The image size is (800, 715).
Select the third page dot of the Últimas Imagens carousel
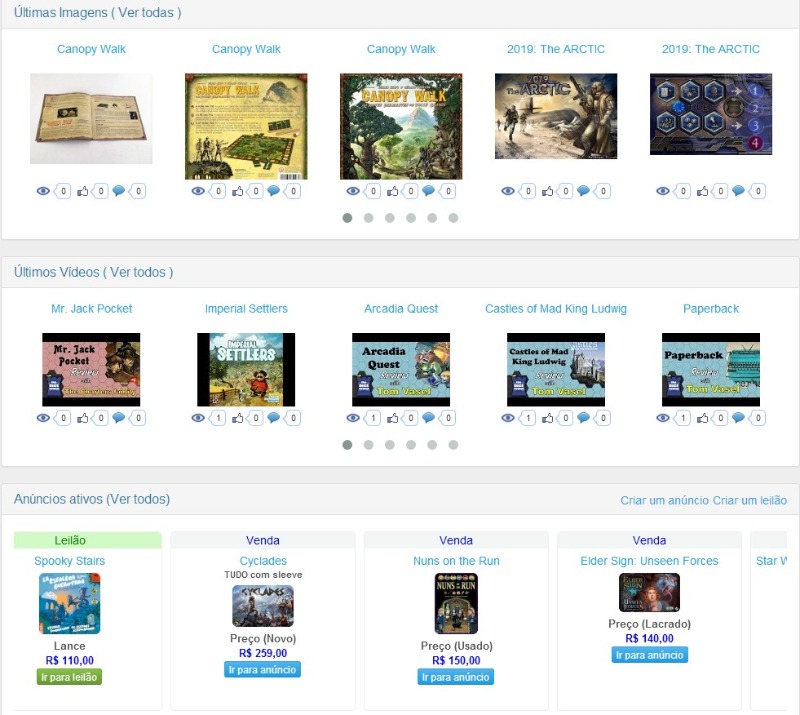pyautogui.click(x=390, y=218)
